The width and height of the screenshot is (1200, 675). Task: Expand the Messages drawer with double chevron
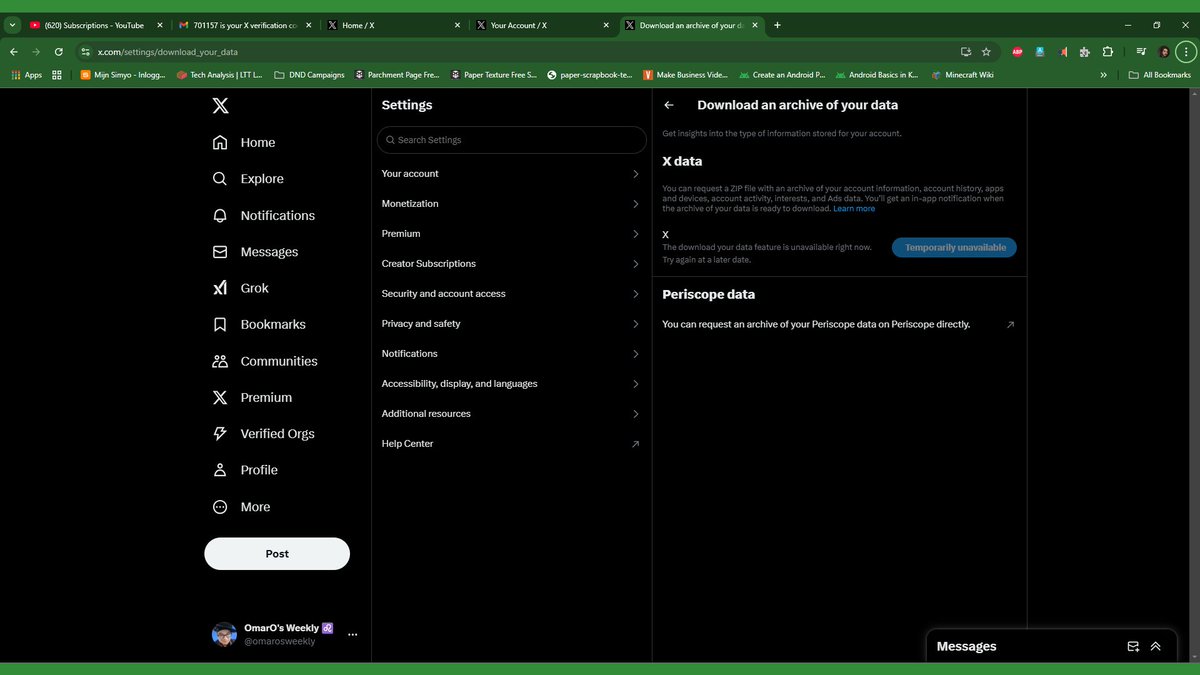1156,646
